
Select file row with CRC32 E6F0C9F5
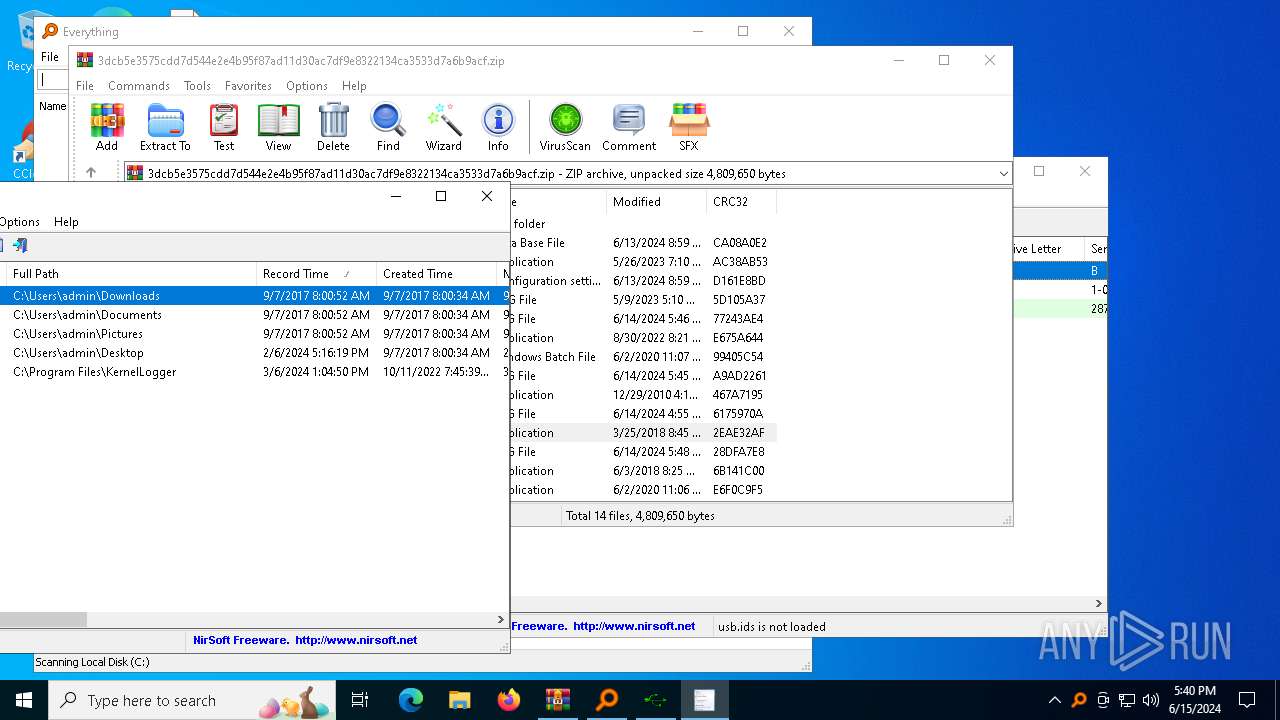643,490
